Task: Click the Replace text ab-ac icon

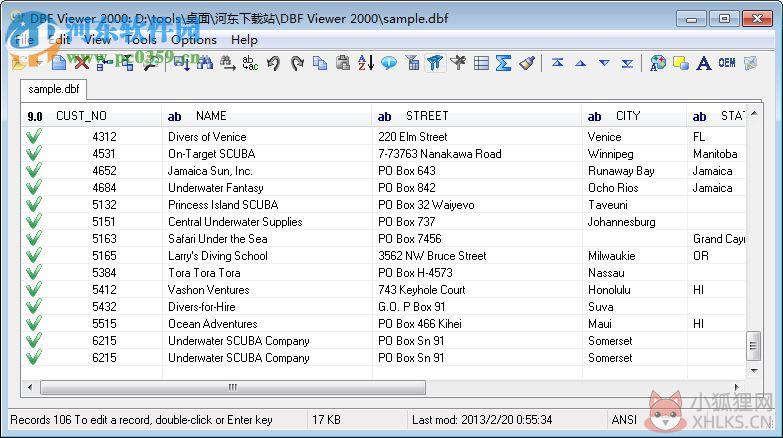Action: coord(250,63)
